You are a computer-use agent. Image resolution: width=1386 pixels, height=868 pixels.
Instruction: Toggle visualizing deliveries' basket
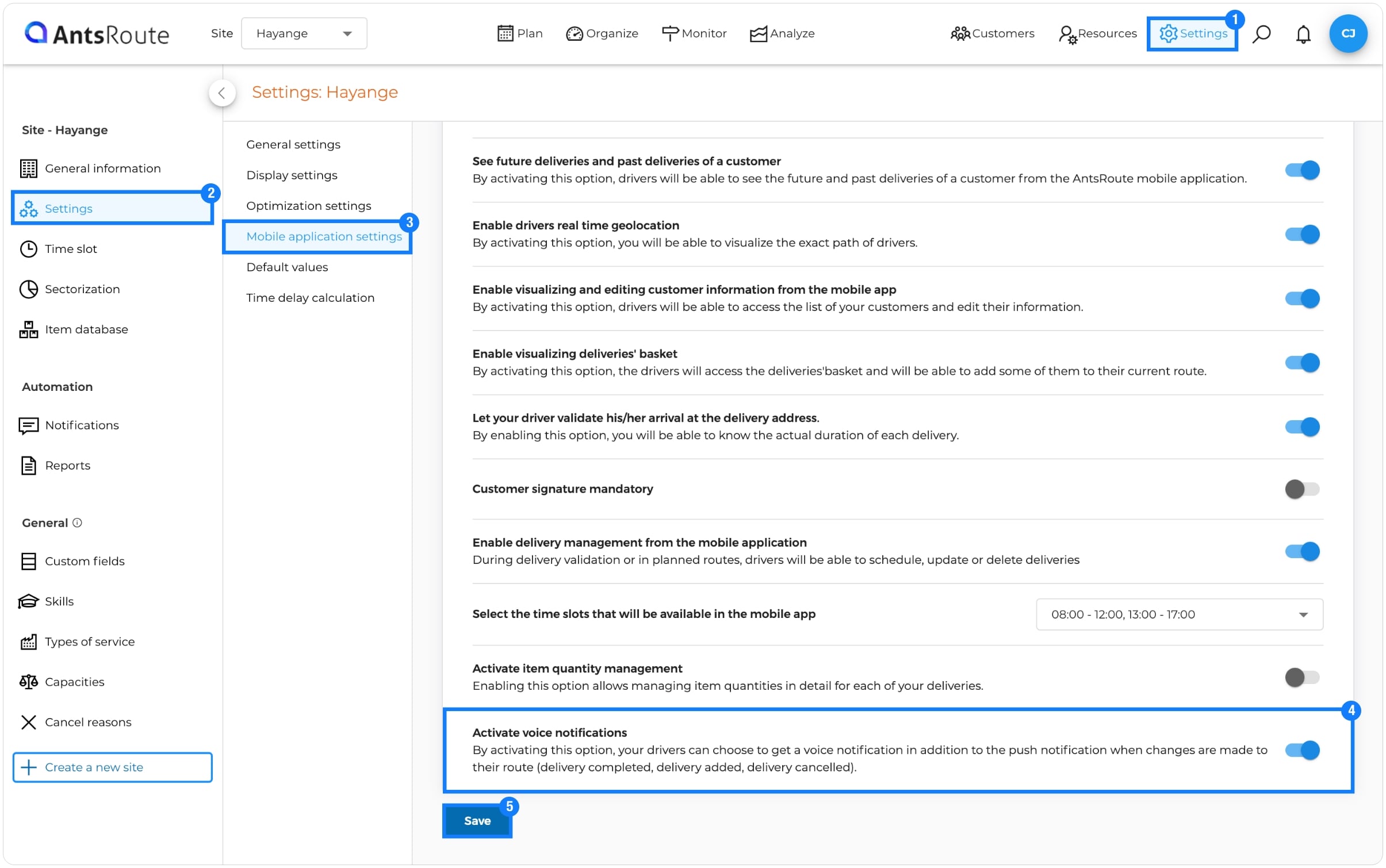(1301, 363)
